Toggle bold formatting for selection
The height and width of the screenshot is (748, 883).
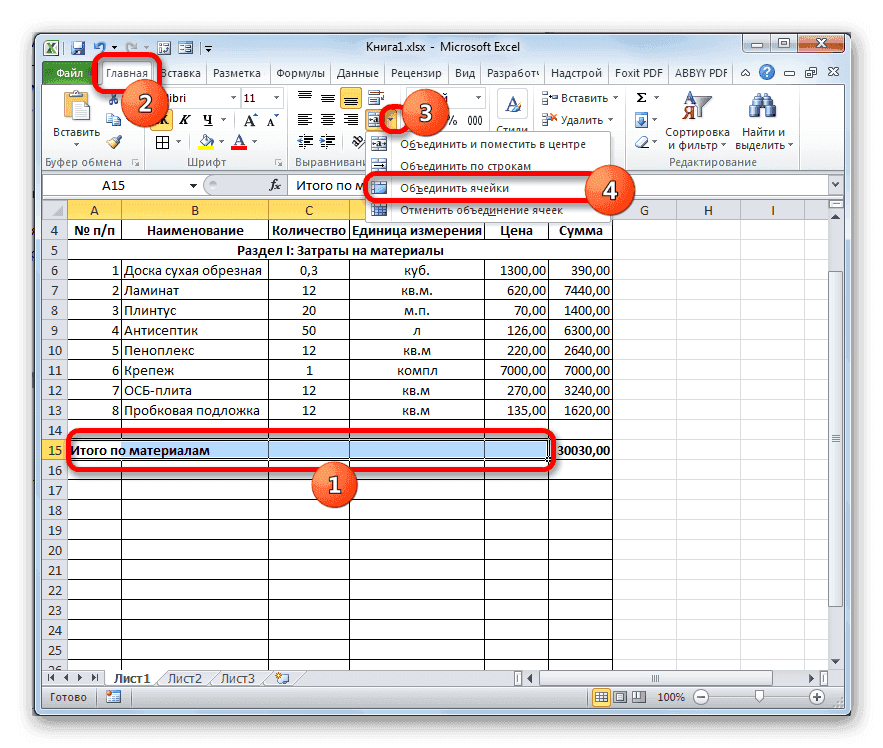tap(165, 119)
